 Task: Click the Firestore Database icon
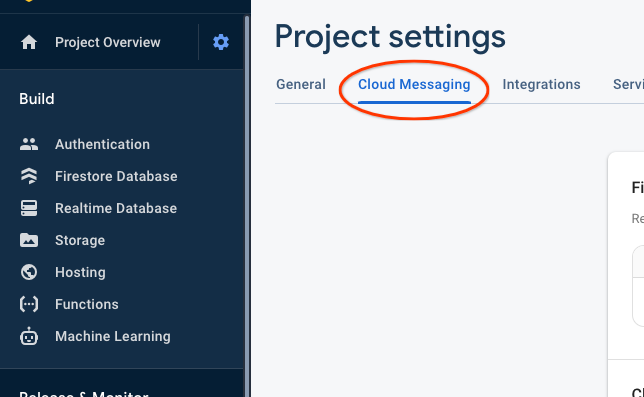coord(29,176)
